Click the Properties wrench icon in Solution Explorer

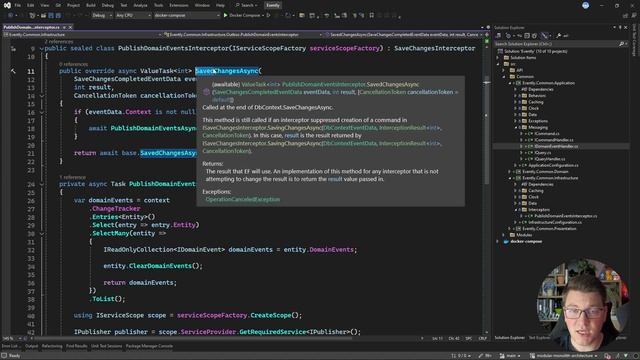[558, 36]
